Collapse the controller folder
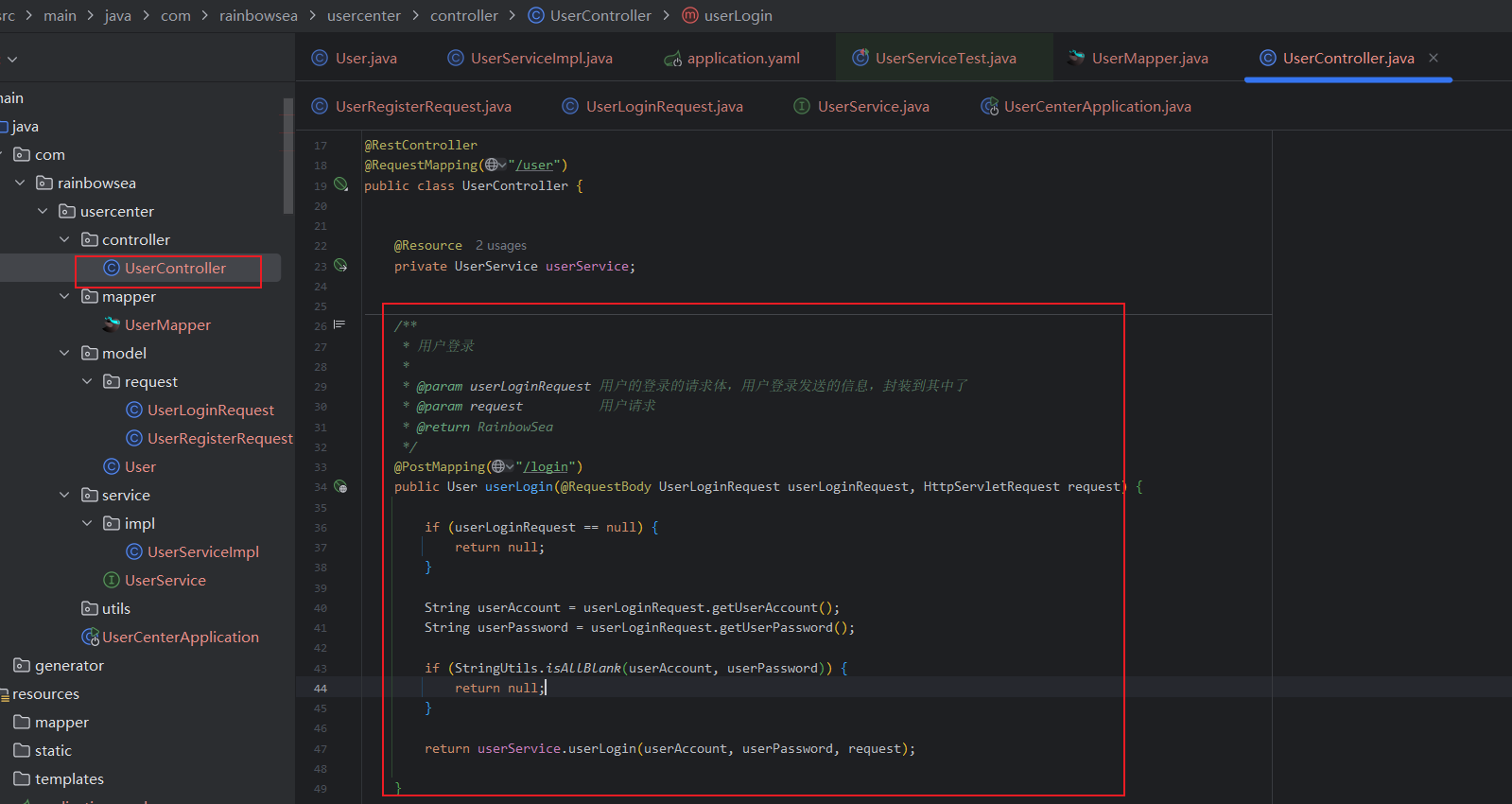This screenshot has width=1512, height=804. coord(64,240)
